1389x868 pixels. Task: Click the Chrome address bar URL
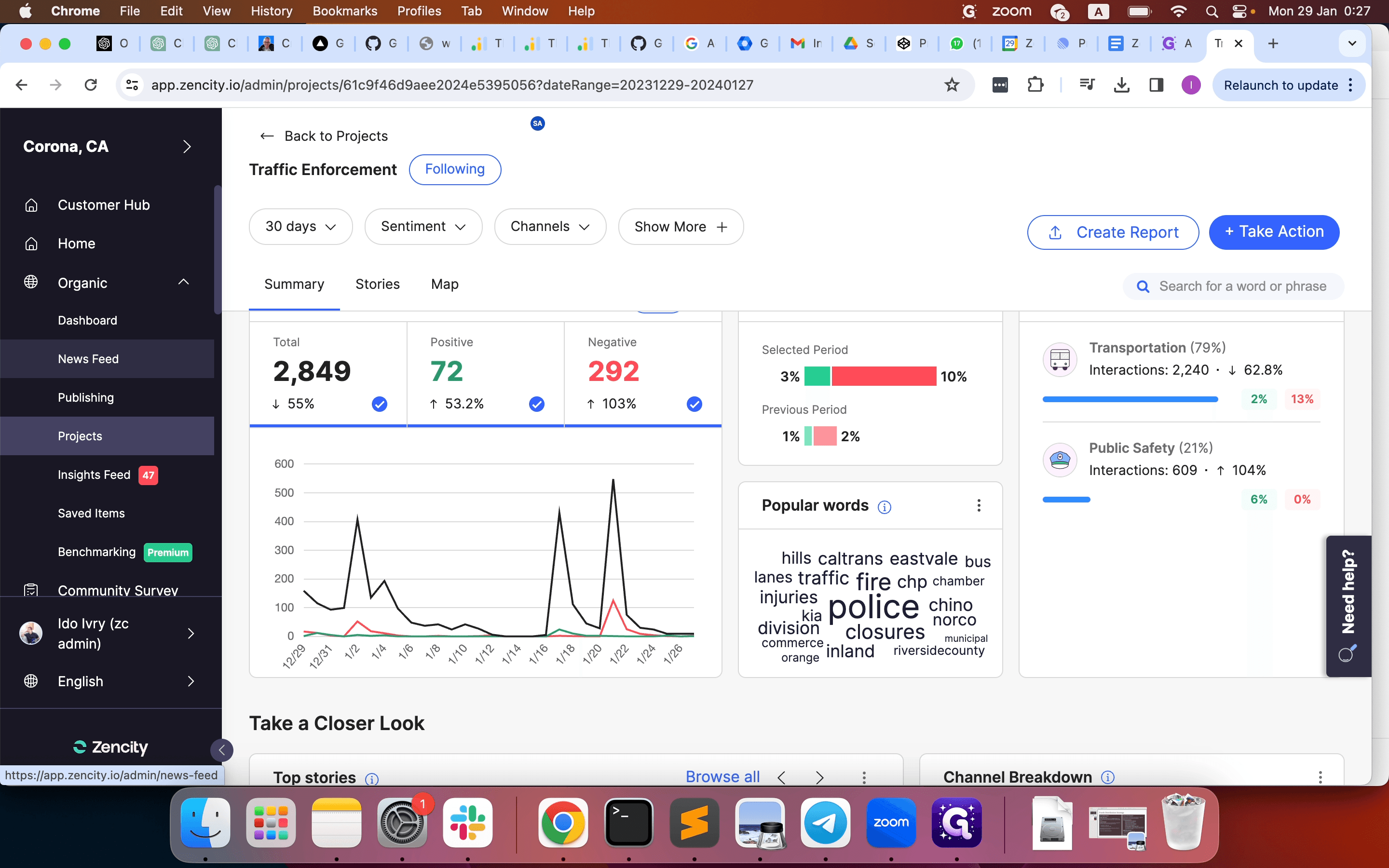[452, 85]
